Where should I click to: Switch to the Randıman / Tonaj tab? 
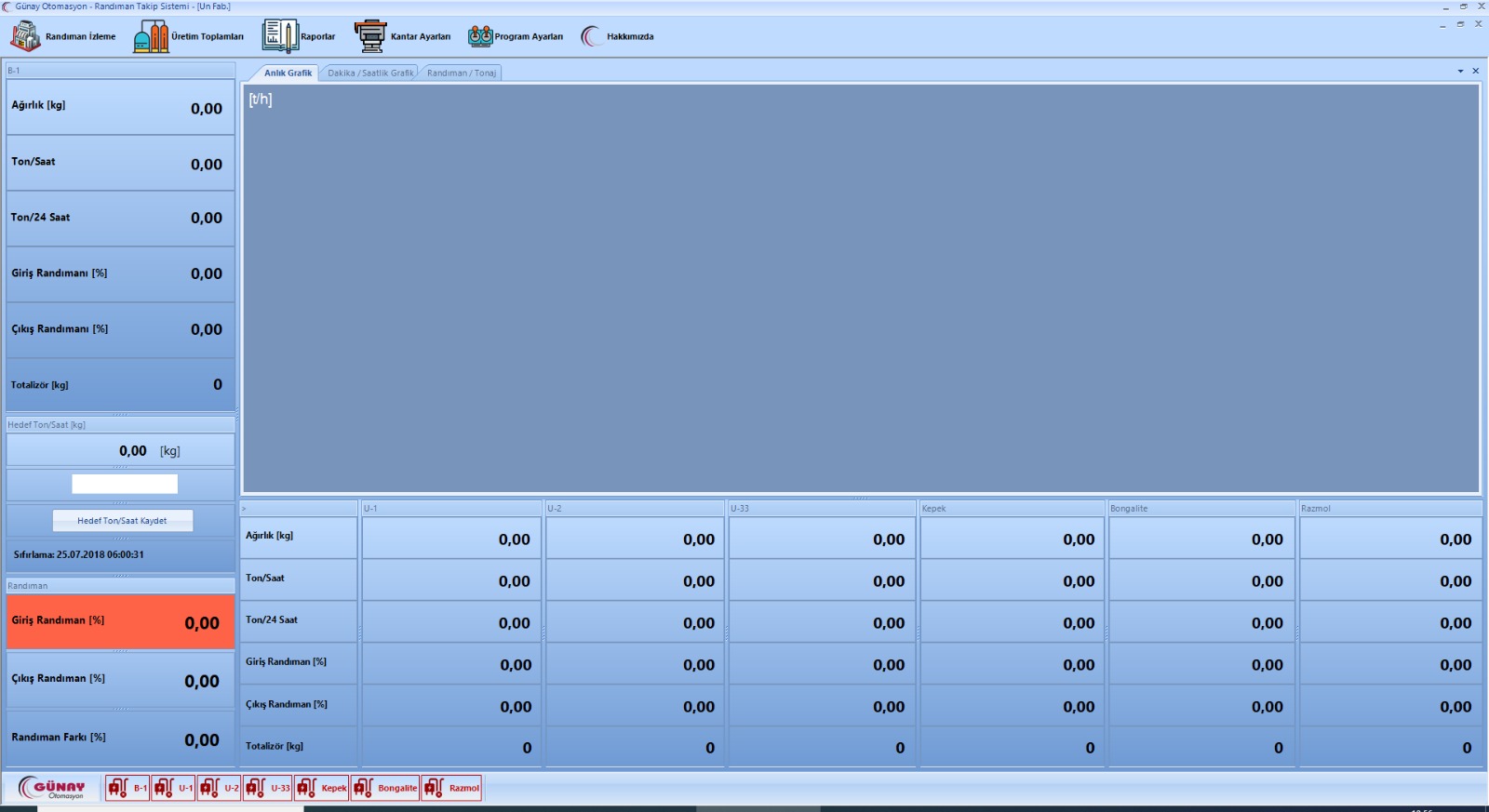pyautogui.click(x=462, y=73)
